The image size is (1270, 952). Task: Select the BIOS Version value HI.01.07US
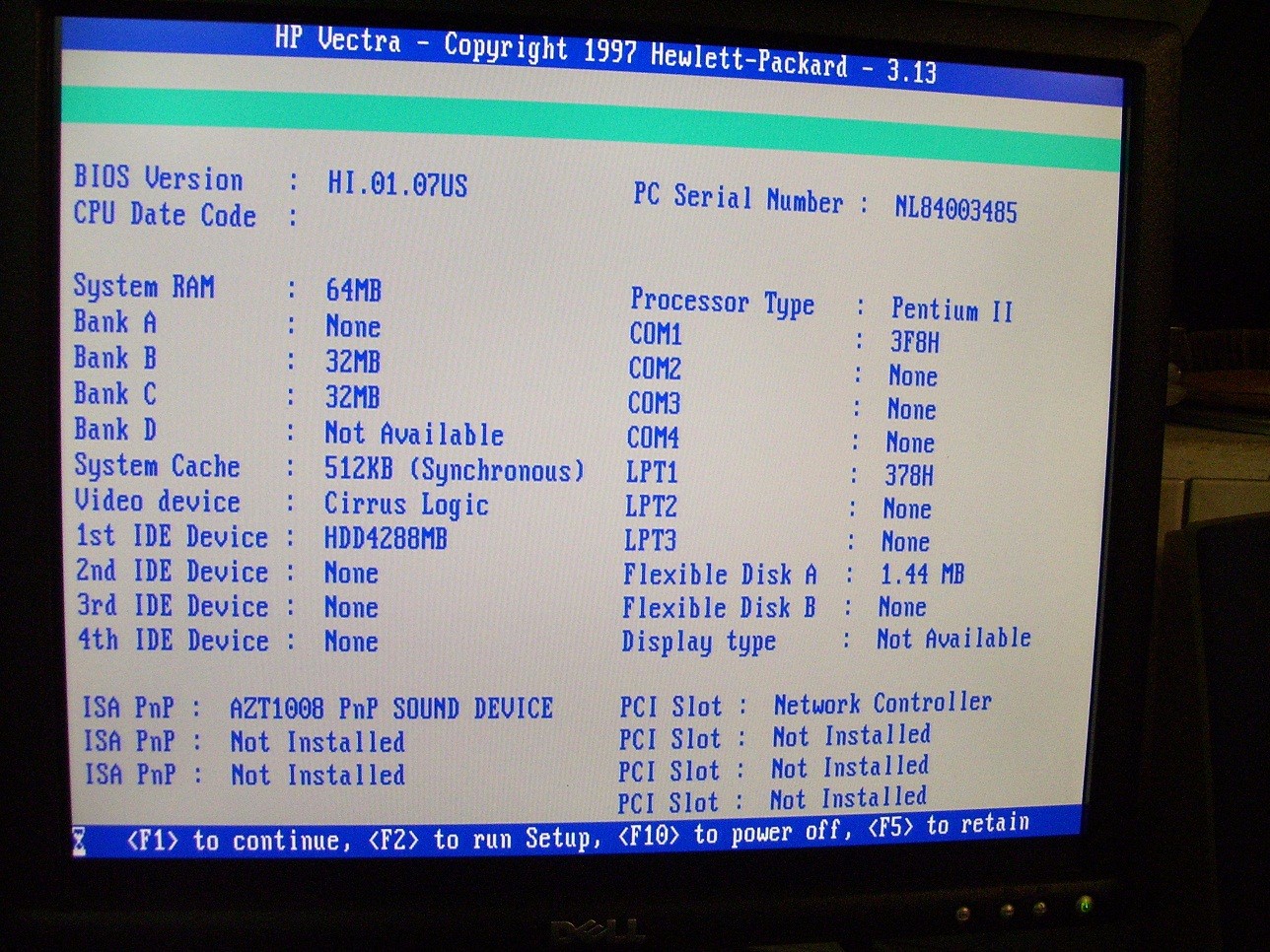pos(397,184)
